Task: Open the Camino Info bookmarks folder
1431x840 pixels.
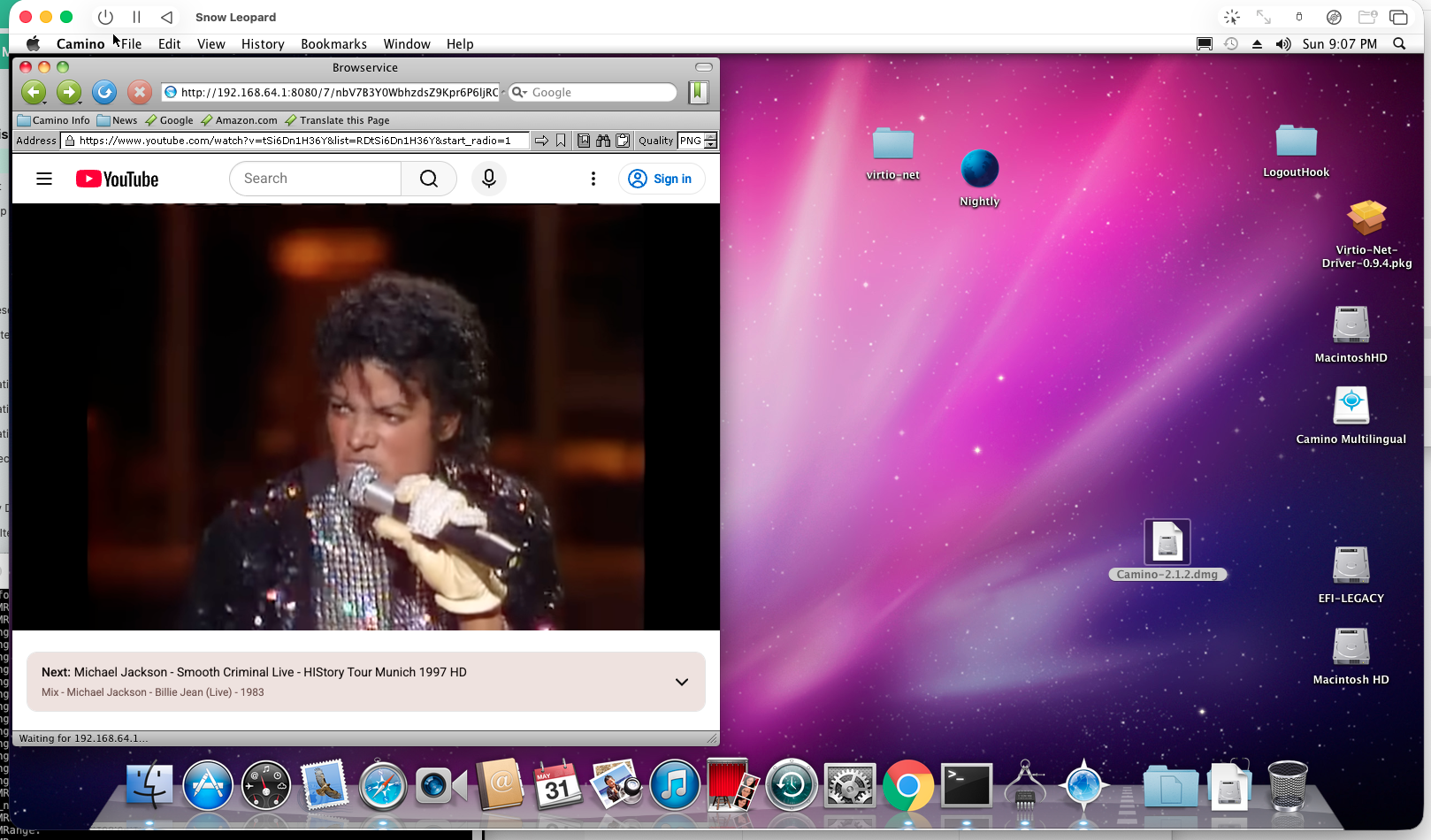Action: coord(54,120)
